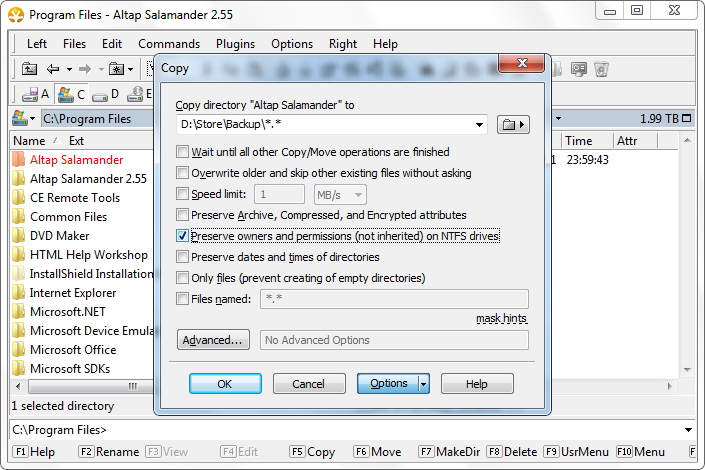705x470 pixels.
Task: Check the Files named checkbox
Action: 182,299
